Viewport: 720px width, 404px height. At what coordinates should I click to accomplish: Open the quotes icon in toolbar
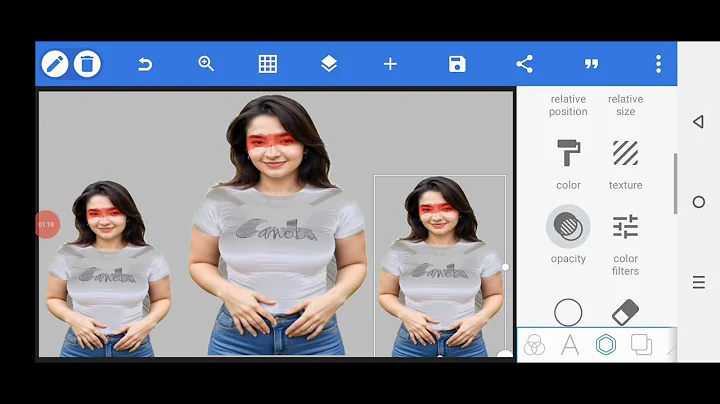pyautogui.click(x=591, y=64)
